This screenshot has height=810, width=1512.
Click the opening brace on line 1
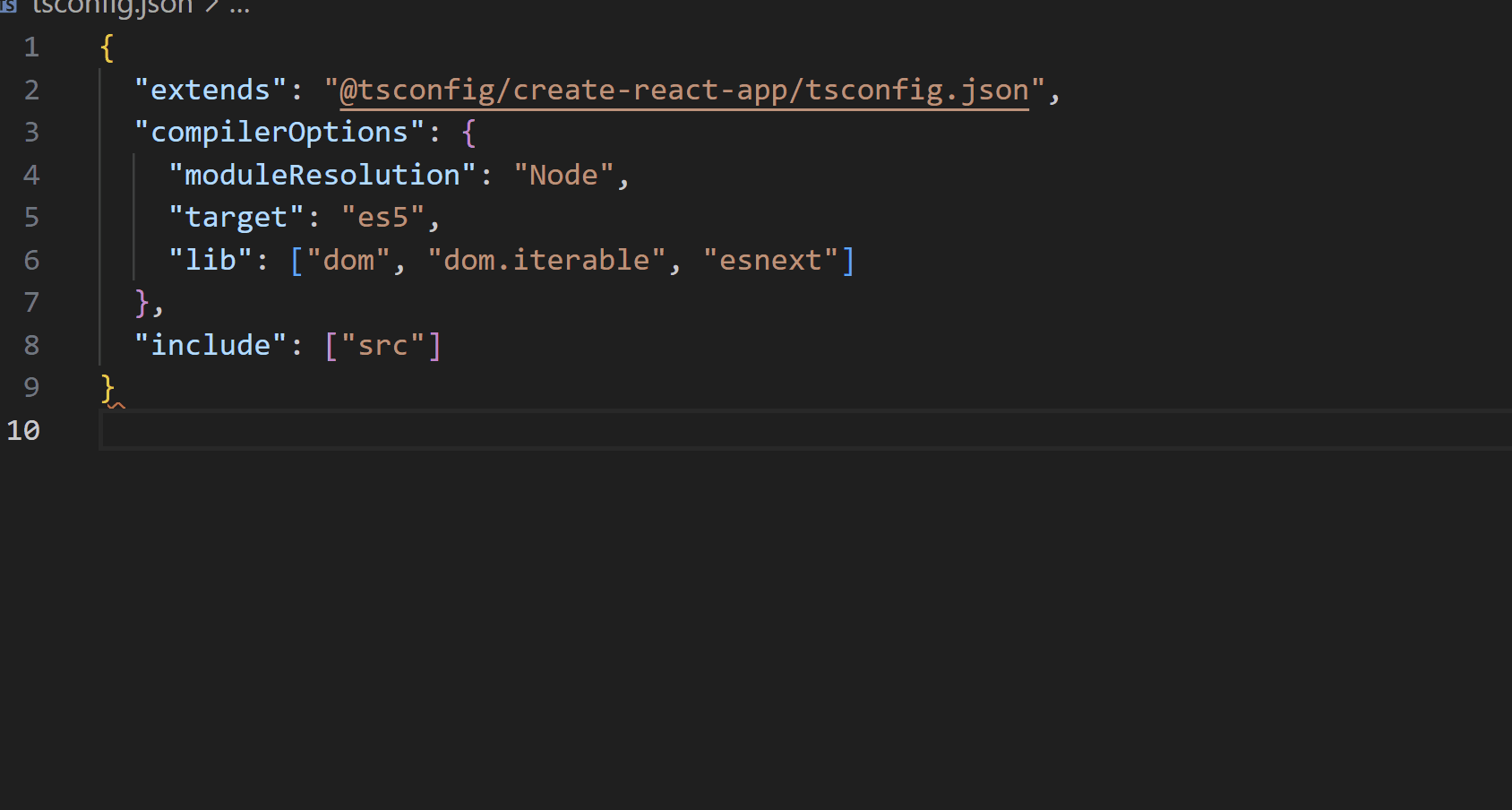pos(105,47)
